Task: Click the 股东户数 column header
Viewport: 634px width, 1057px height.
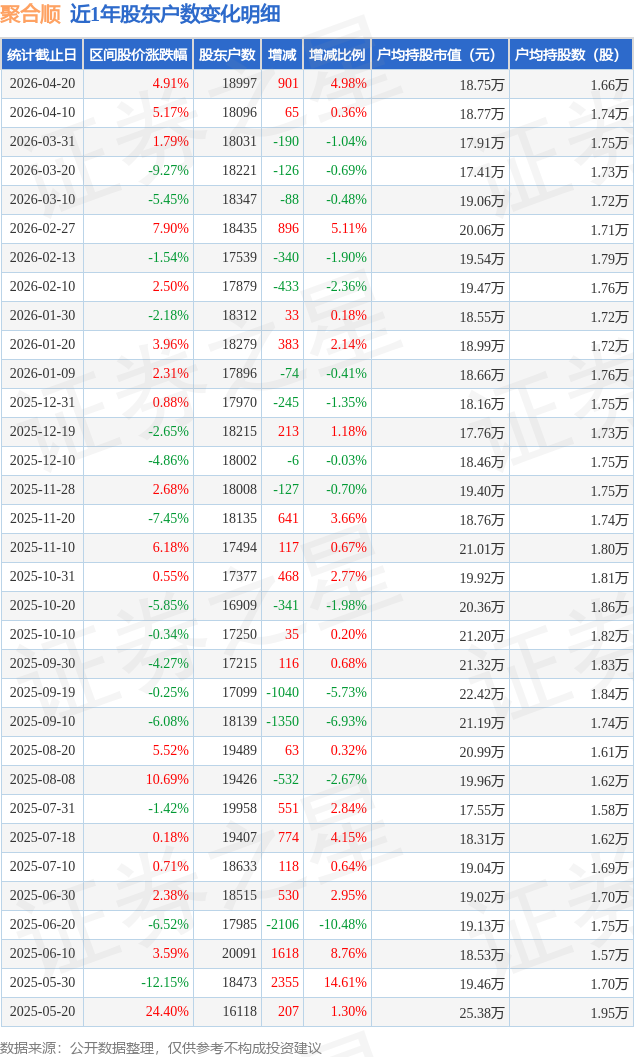Action: [227, 55]
